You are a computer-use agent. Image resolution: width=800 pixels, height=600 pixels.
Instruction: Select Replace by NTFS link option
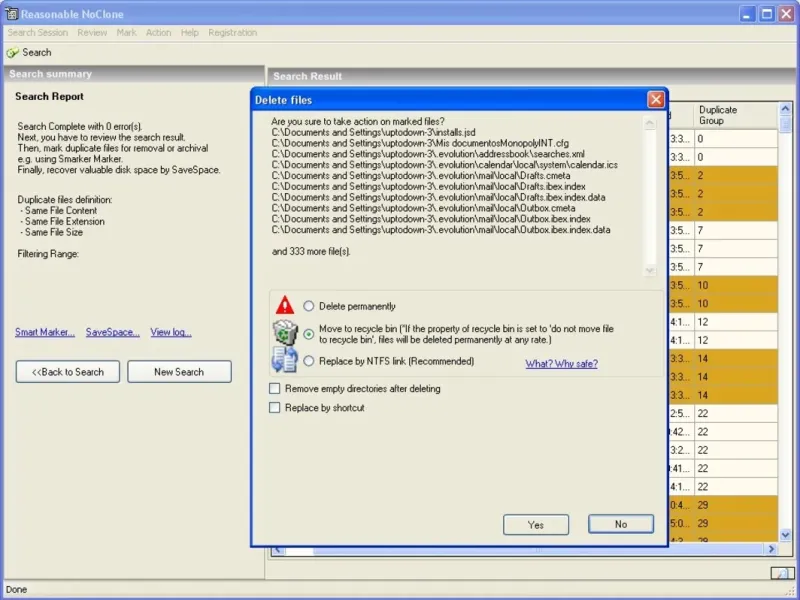pos(309,361)
